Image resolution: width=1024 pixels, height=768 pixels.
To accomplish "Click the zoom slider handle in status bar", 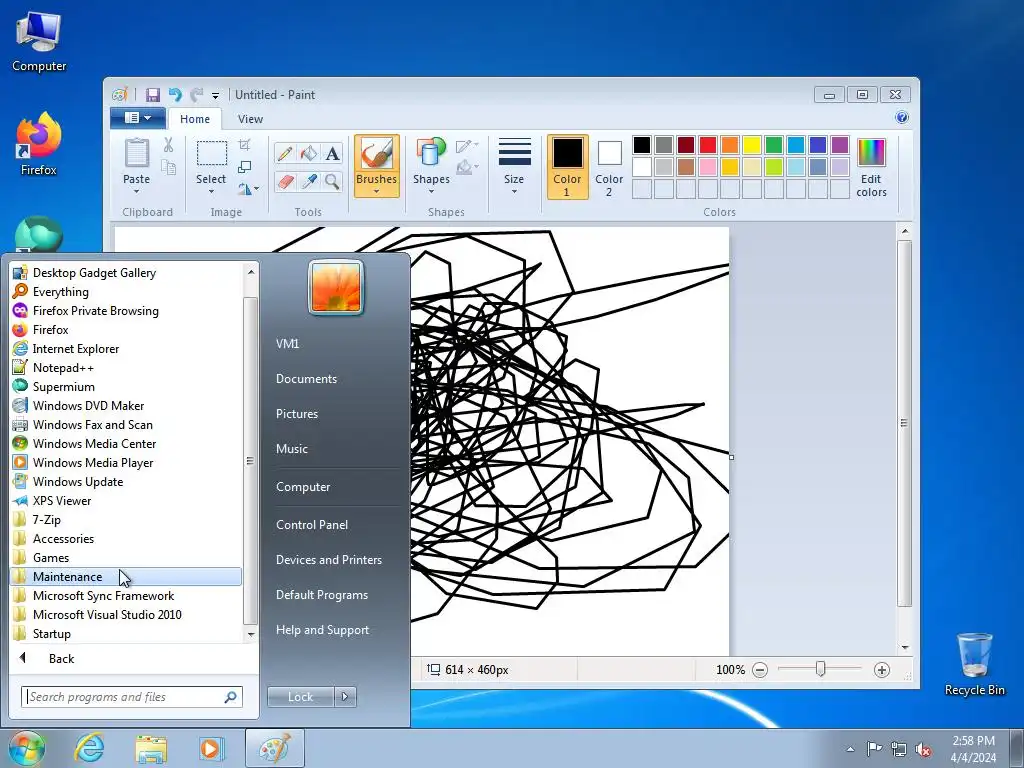I will pos(821,669).
